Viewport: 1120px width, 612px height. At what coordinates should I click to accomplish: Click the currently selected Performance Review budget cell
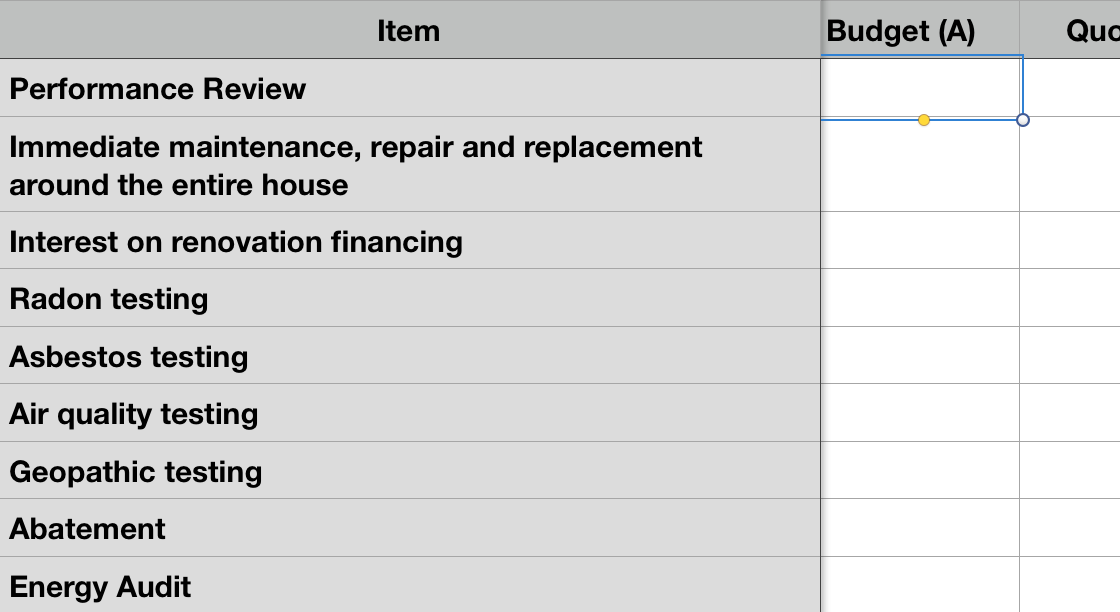tap(920, 89)
